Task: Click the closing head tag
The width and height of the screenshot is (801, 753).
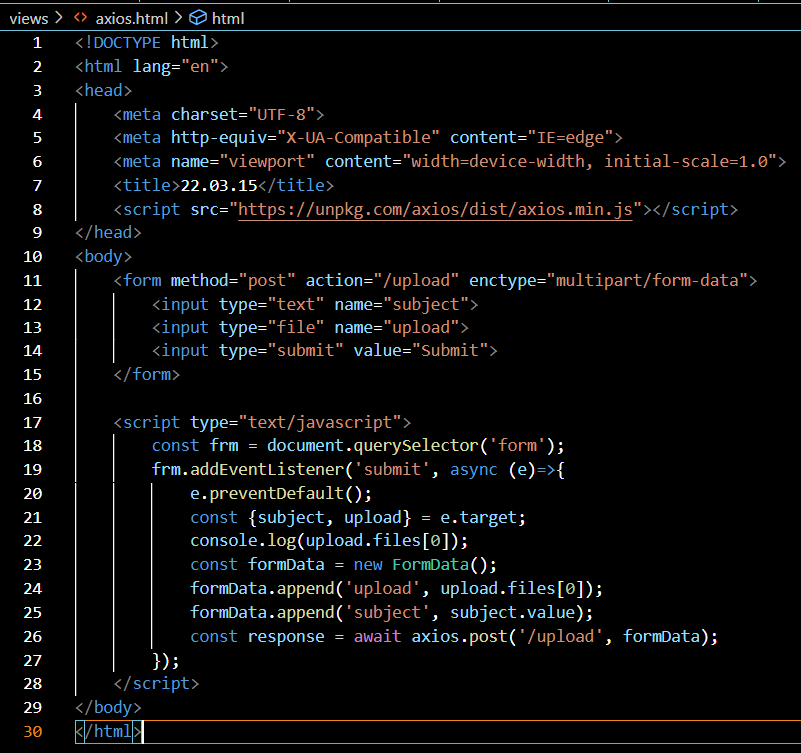Action: click(108, 232)
